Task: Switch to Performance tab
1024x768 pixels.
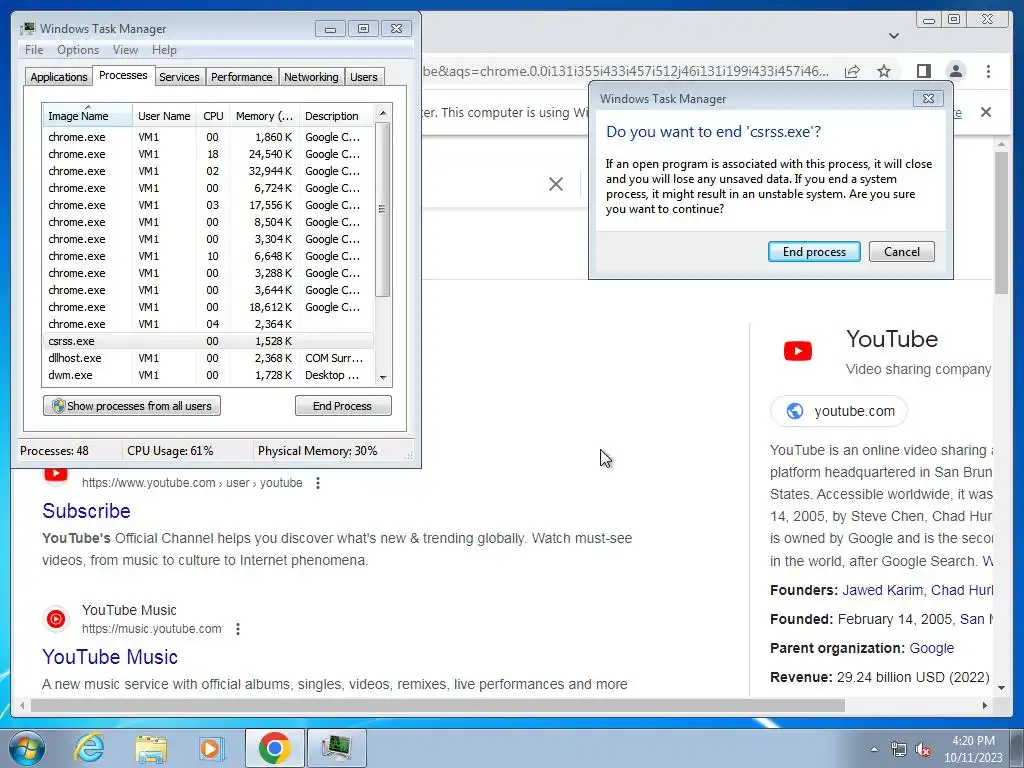Action: tap(242, 77)
